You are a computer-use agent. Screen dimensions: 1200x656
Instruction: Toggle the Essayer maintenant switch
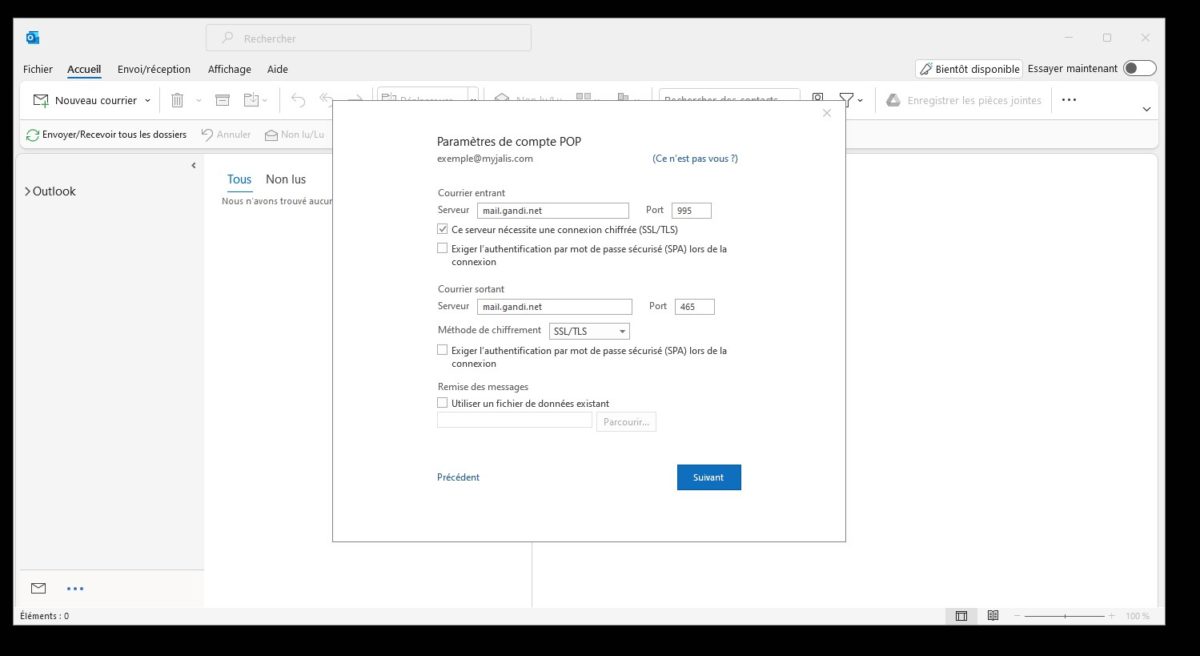point(1139,68)
